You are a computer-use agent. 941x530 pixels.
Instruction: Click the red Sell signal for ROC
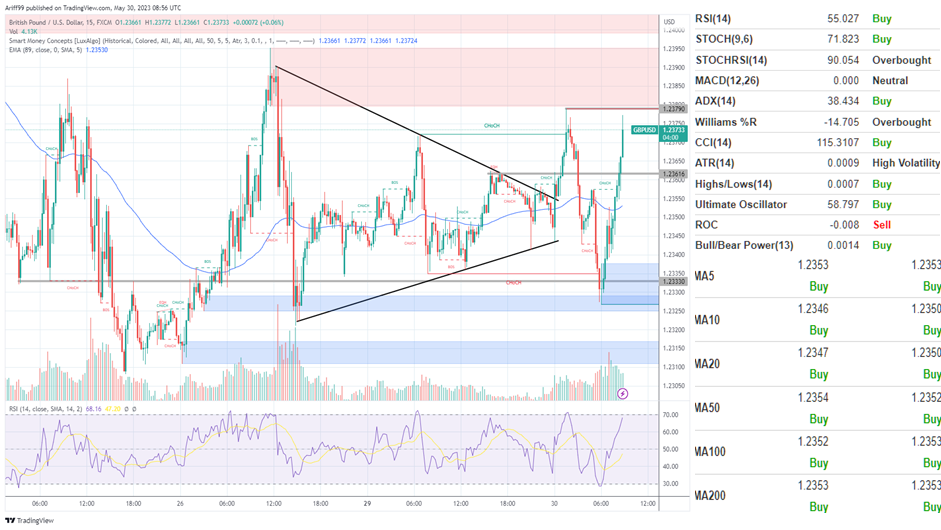pos(881,225)
